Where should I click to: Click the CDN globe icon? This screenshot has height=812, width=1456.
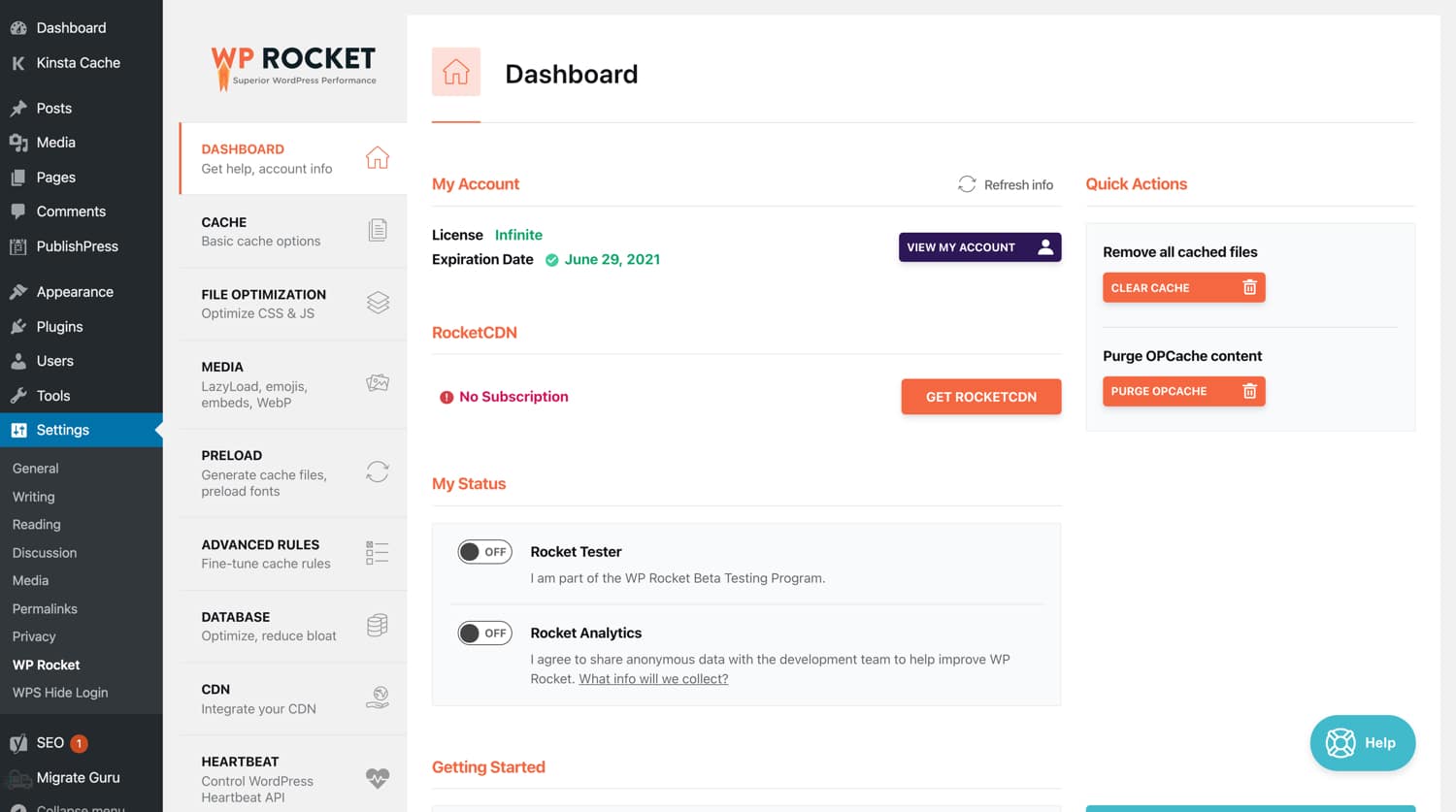(x=378, y=697)
